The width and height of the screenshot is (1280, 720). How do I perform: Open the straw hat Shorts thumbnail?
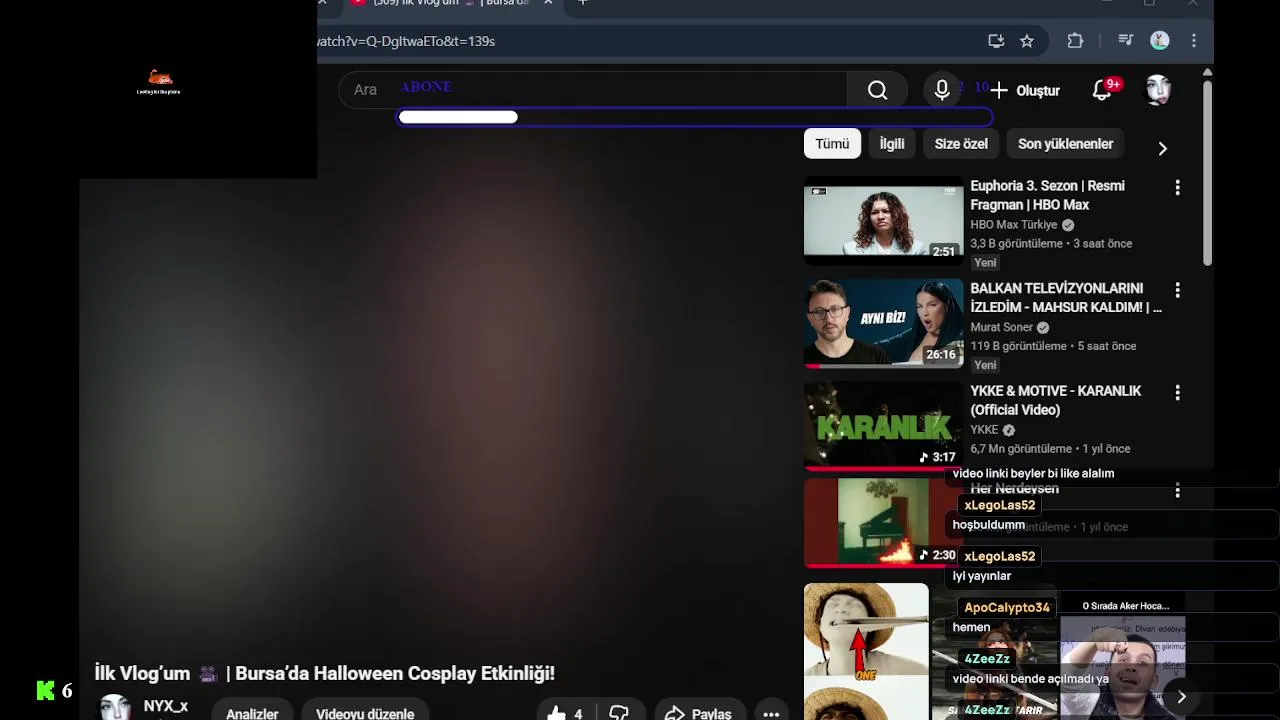click(x=866, y=651)
